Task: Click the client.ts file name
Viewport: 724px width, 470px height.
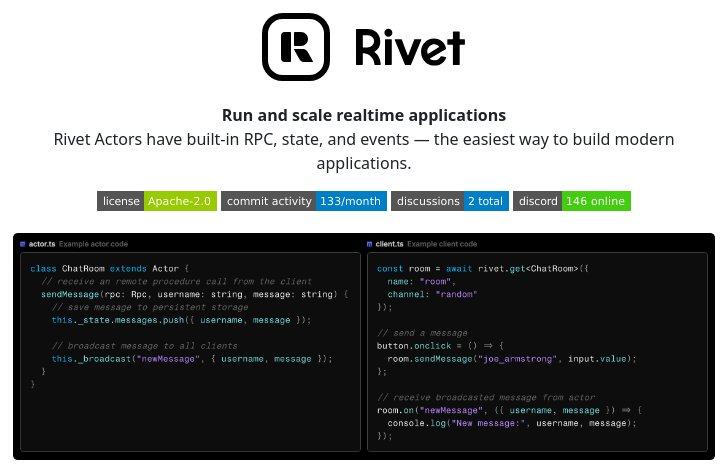Action: [x=389, y=244]
